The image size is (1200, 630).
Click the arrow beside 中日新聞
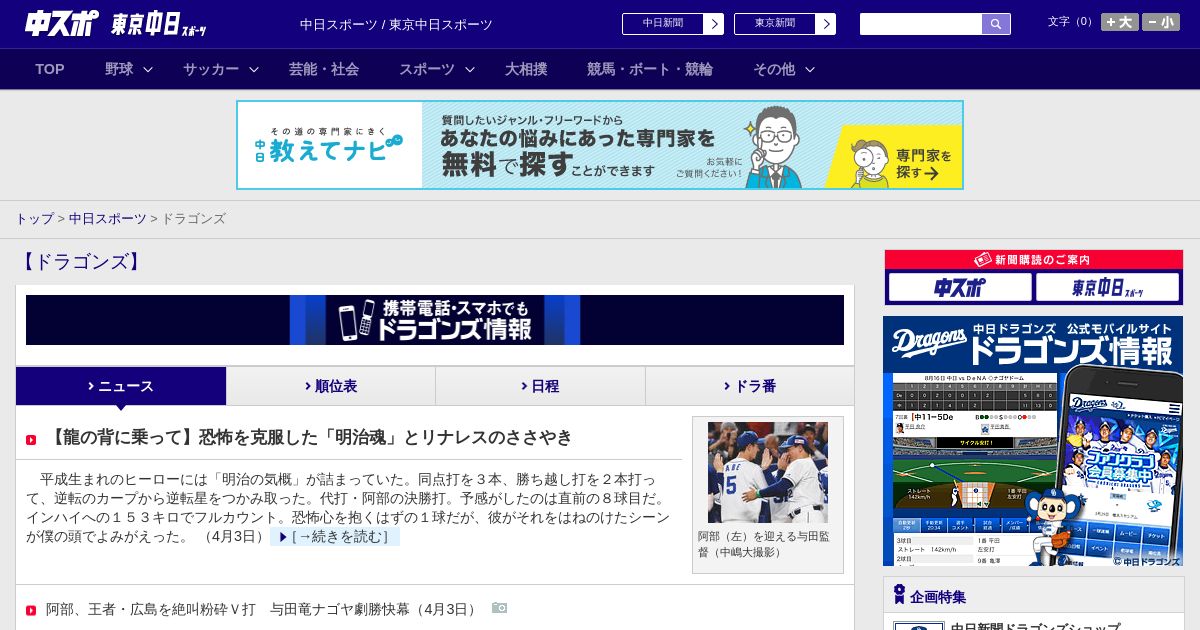714,24
